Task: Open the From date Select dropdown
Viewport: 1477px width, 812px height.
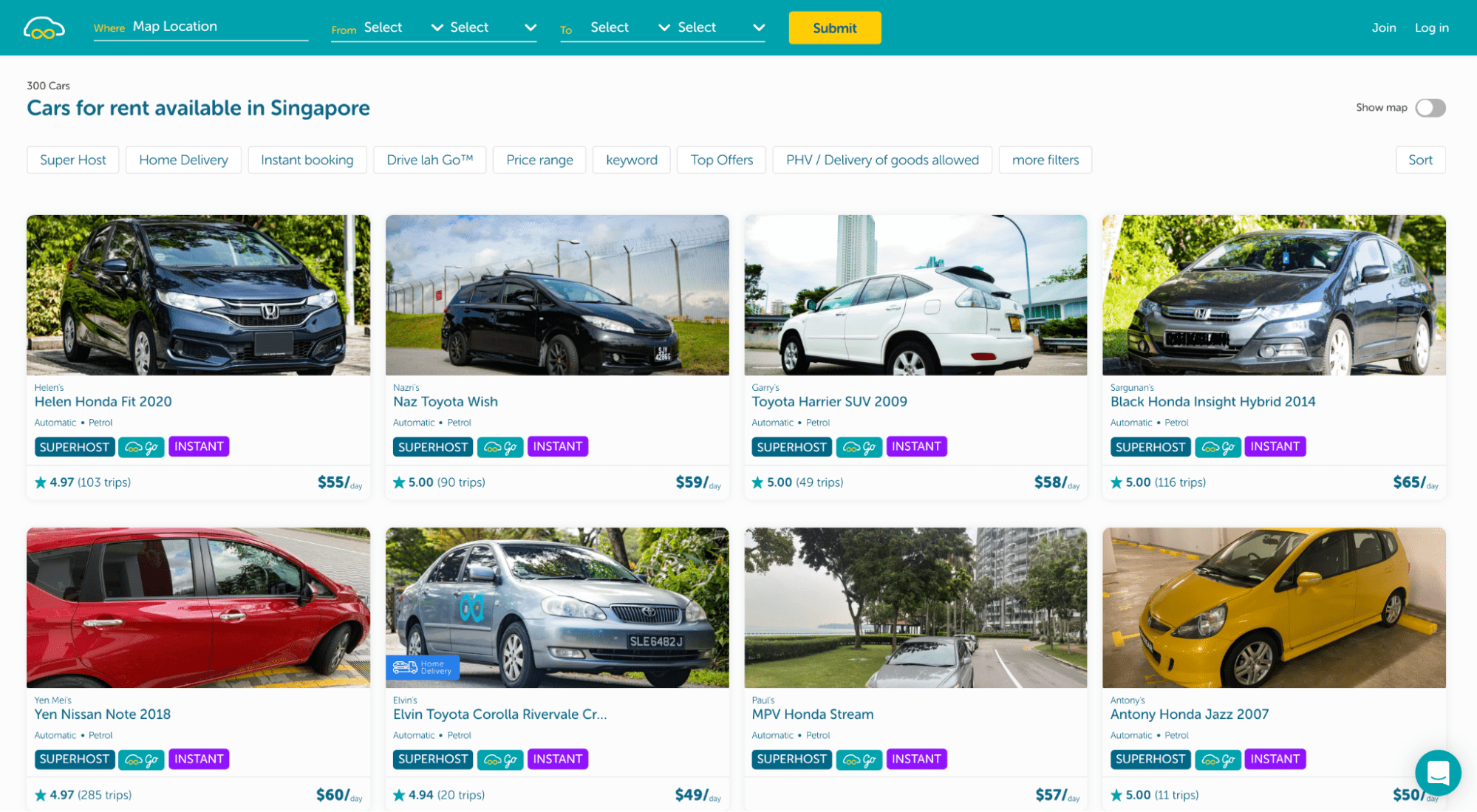Action: point(403,27)
